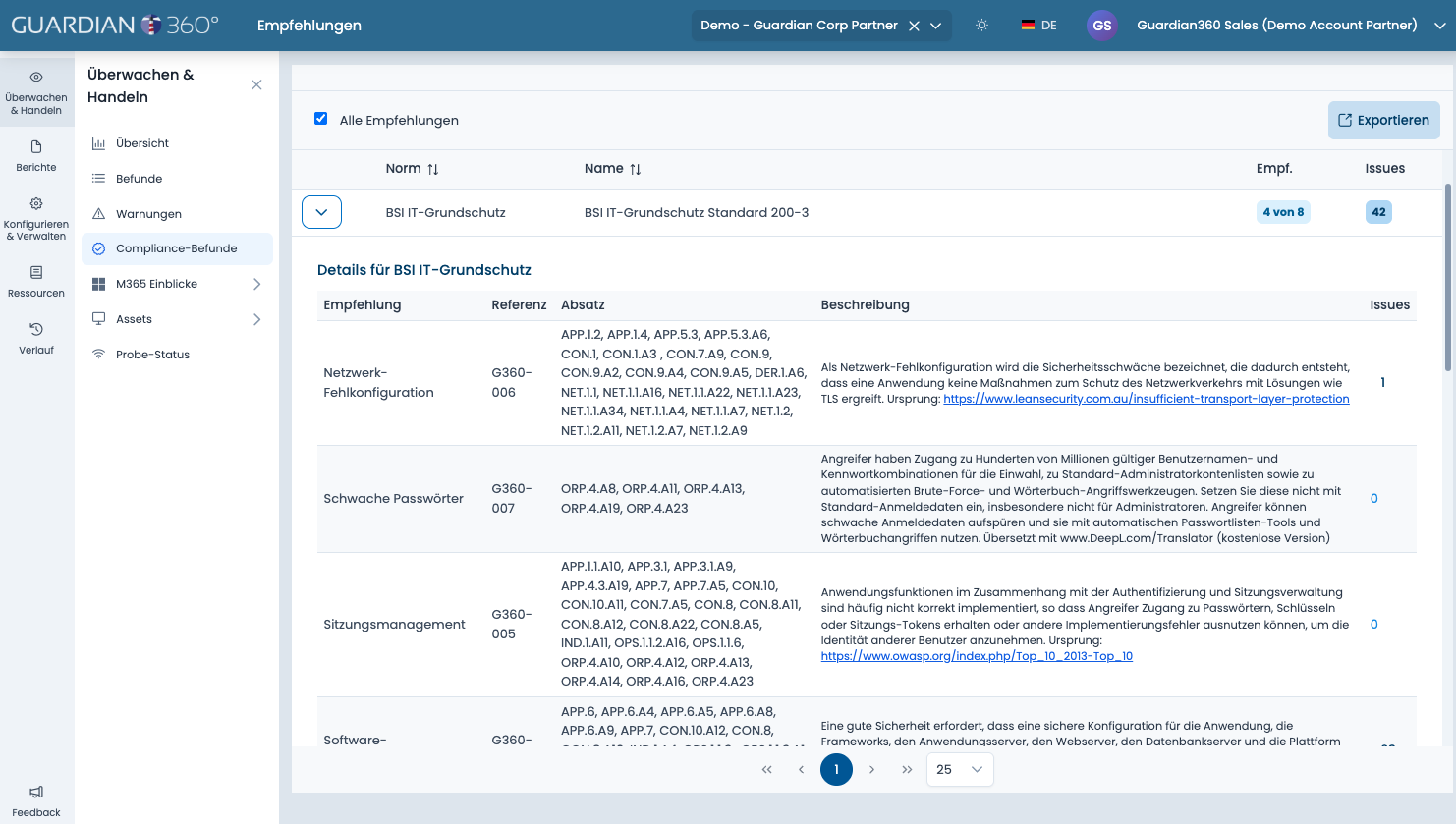Click the vertical scrollbar of the table
Viewport: 1456px width, 824px height.
(x=1447, y=277)
